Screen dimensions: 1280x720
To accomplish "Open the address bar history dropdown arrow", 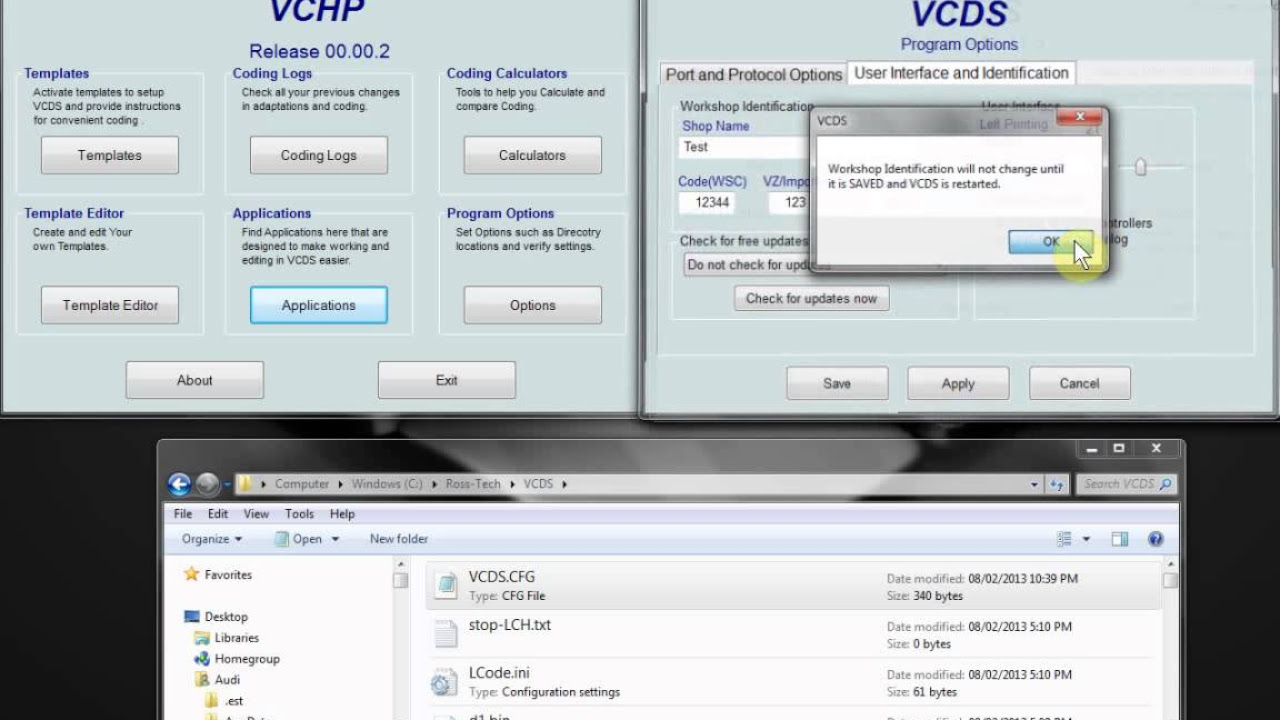I will (x=1035, y=484).
